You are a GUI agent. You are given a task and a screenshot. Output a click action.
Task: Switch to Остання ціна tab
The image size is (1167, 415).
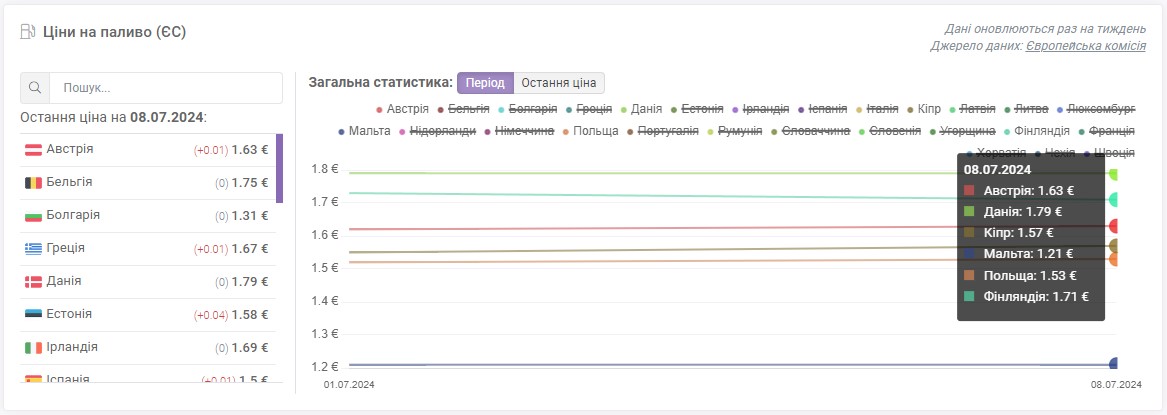click(560, 83)
